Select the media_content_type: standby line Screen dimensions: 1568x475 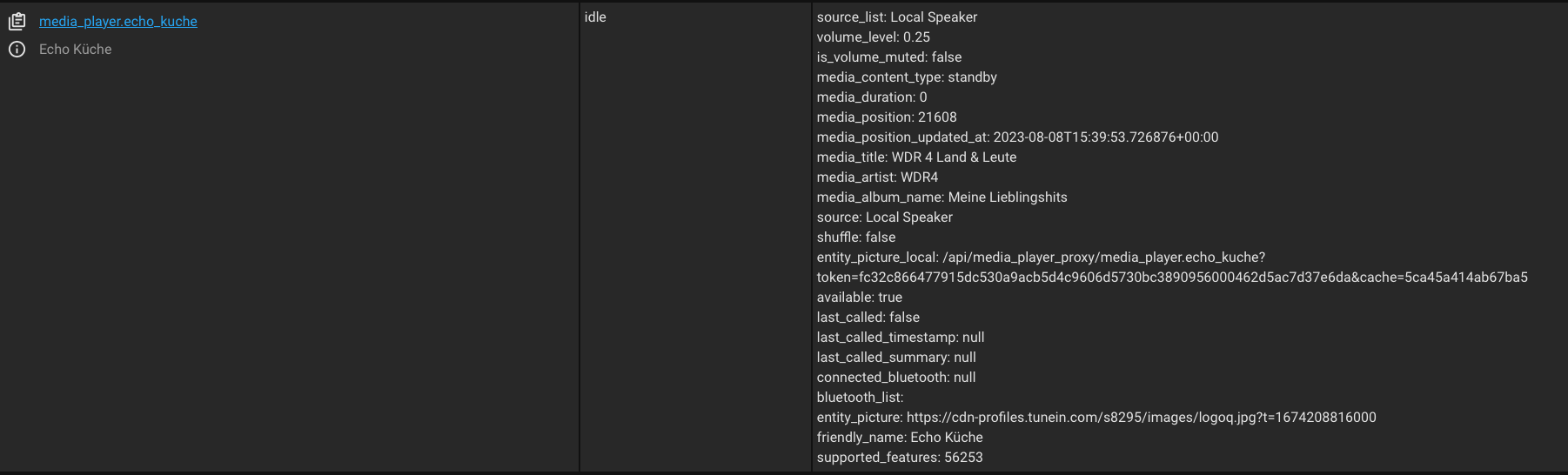coord(907,77)
